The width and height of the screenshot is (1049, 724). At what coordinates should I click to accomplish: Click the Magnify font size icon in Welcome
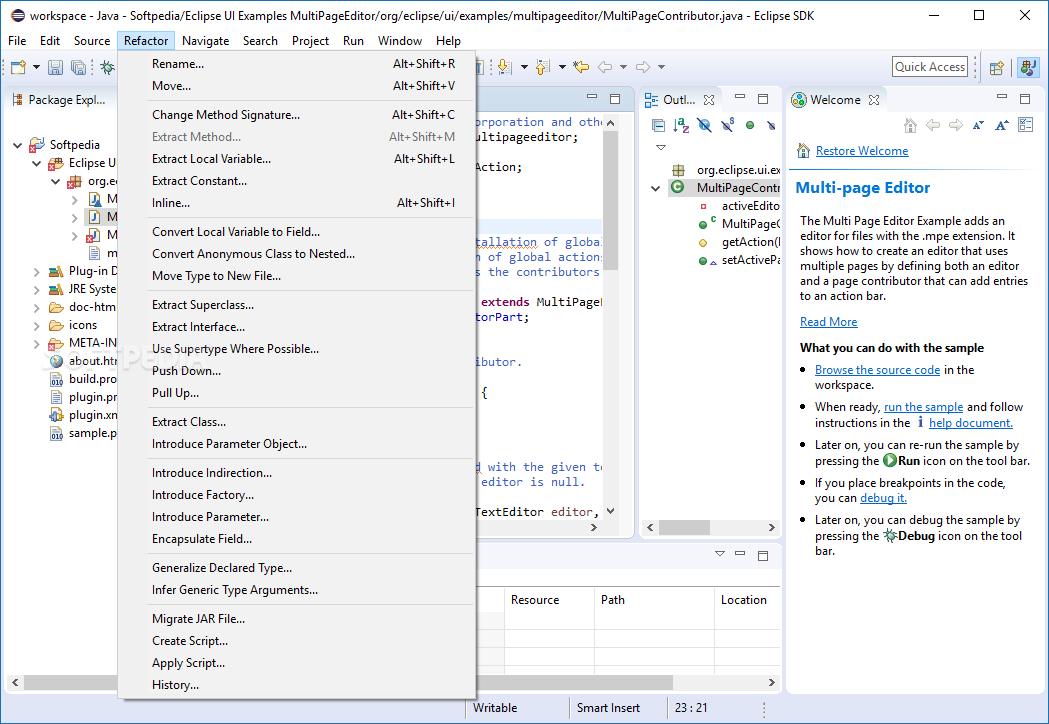pos(1002,125)
